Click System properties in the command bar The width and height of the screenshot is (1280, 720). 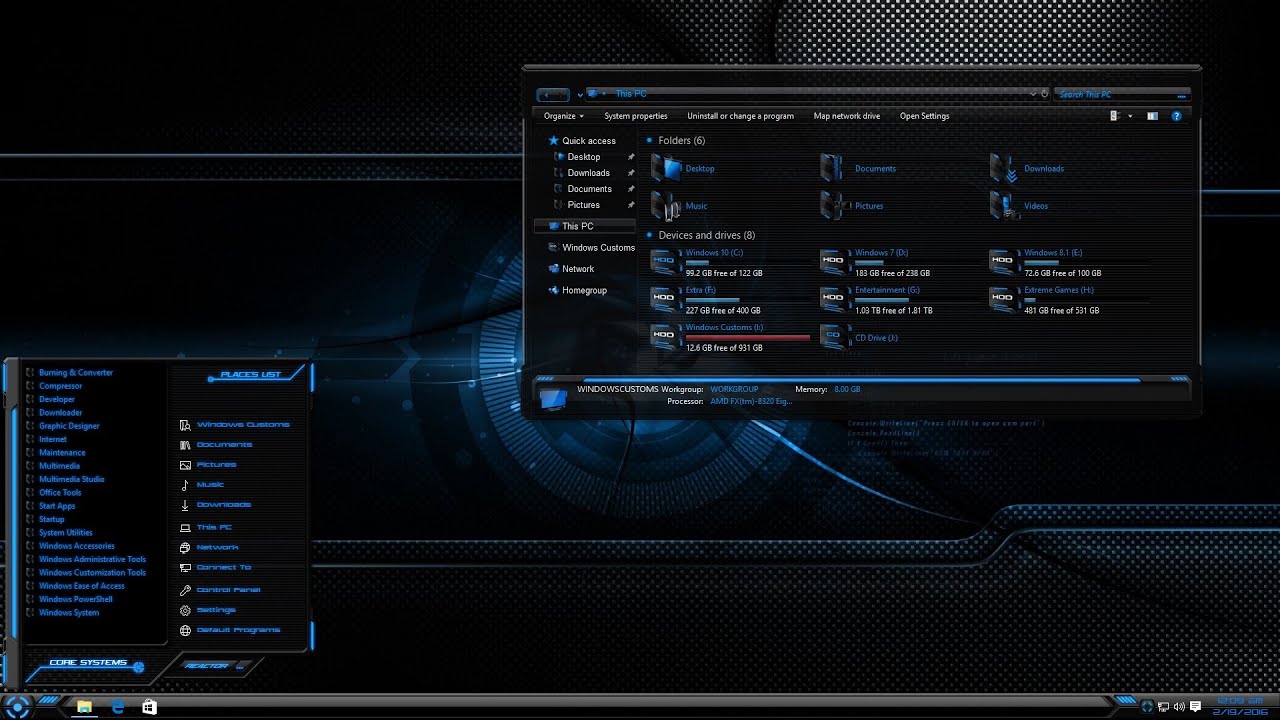click(x=636, y=116)
